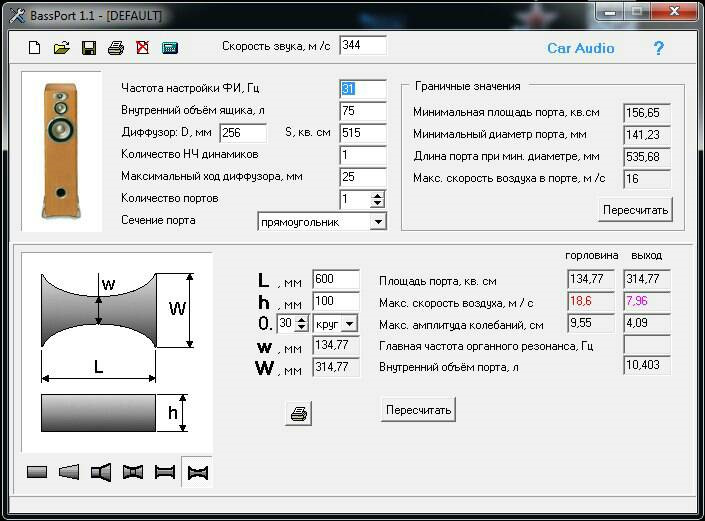The width and height of the screenshot is (705, 521).
Task: Click the W, мм field showing 314,77
Action: point(336,367)
